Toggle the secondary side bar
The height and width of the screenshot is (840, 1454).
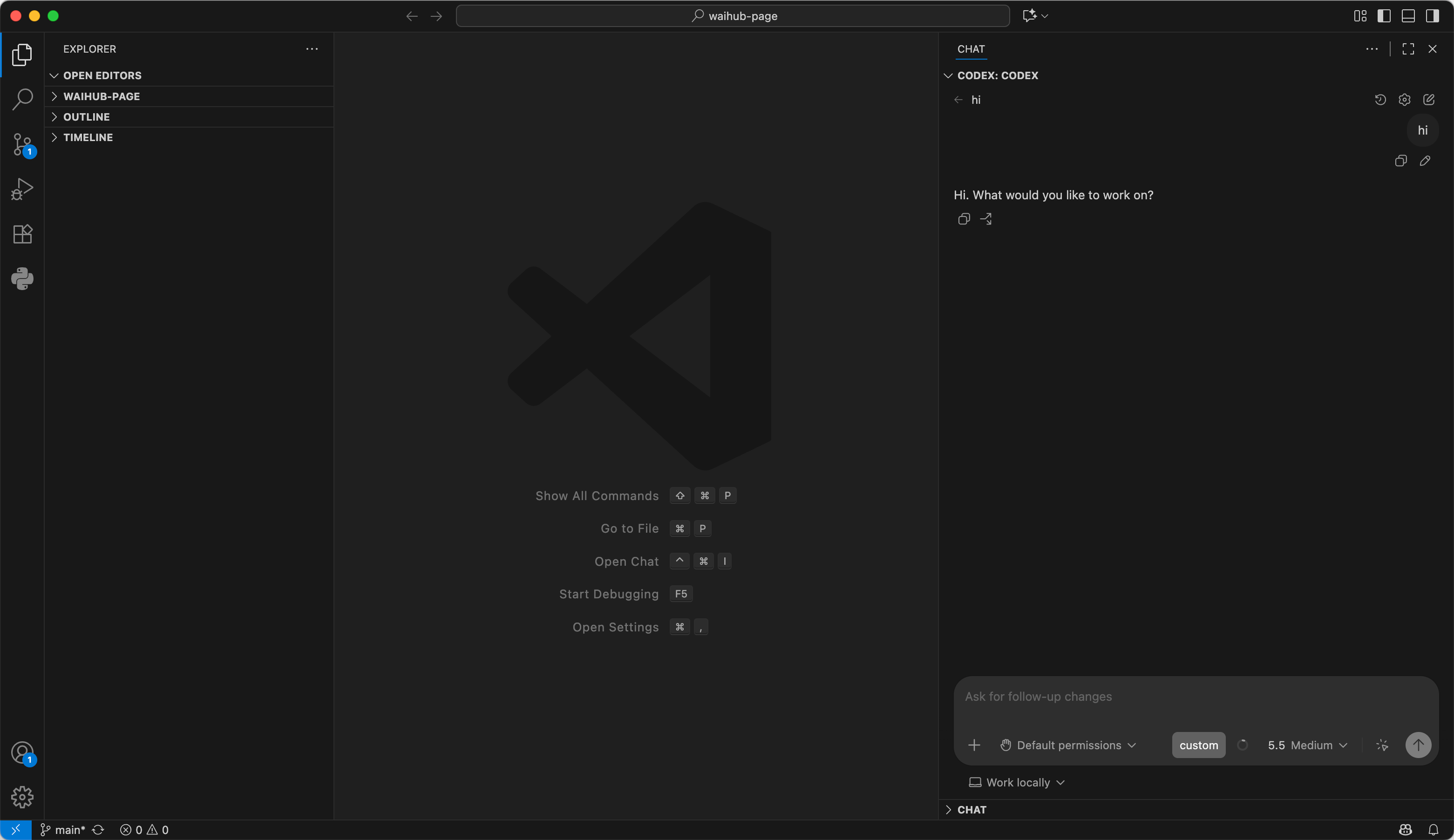click(x=1432, y=16)
